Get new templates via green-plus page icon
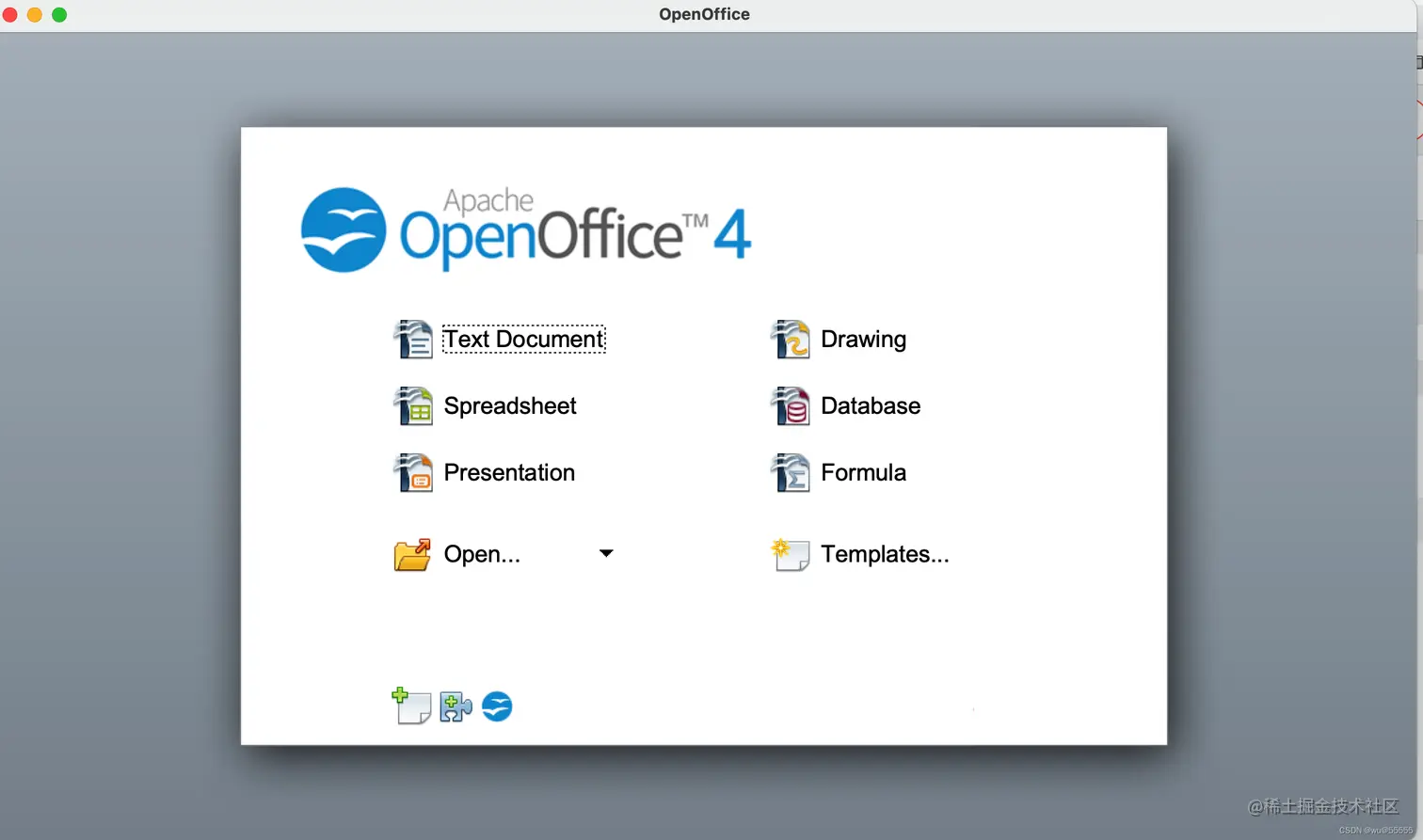Image resolution: width=1423 pixels, height=840 pixels. (411, 705)
